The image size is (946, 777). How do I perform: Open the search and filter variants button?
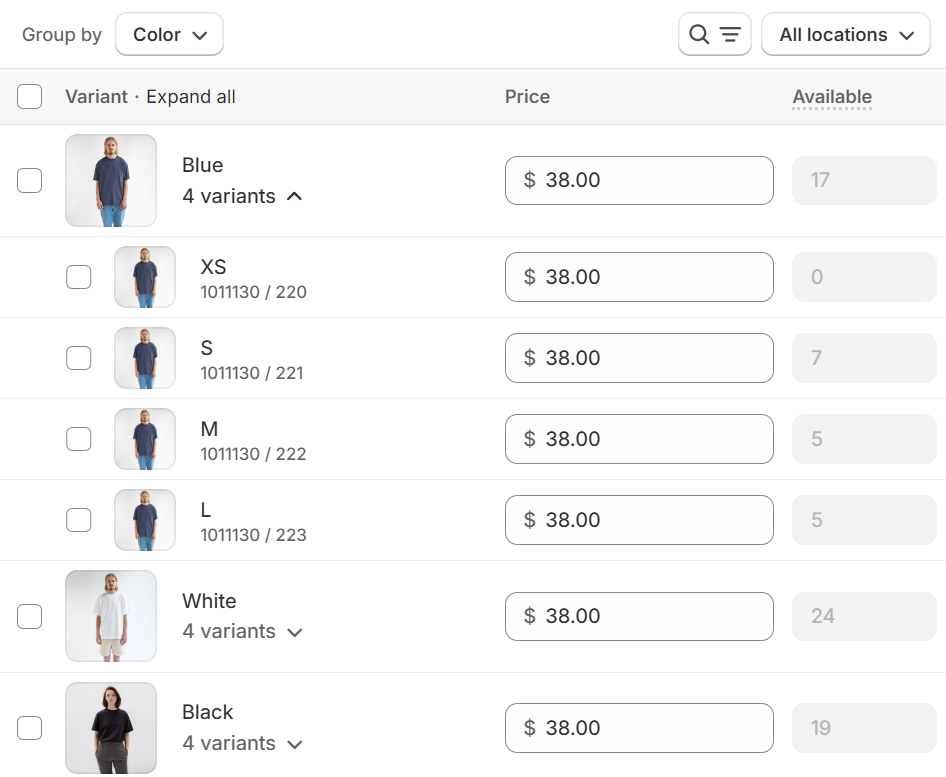[714, 34]
